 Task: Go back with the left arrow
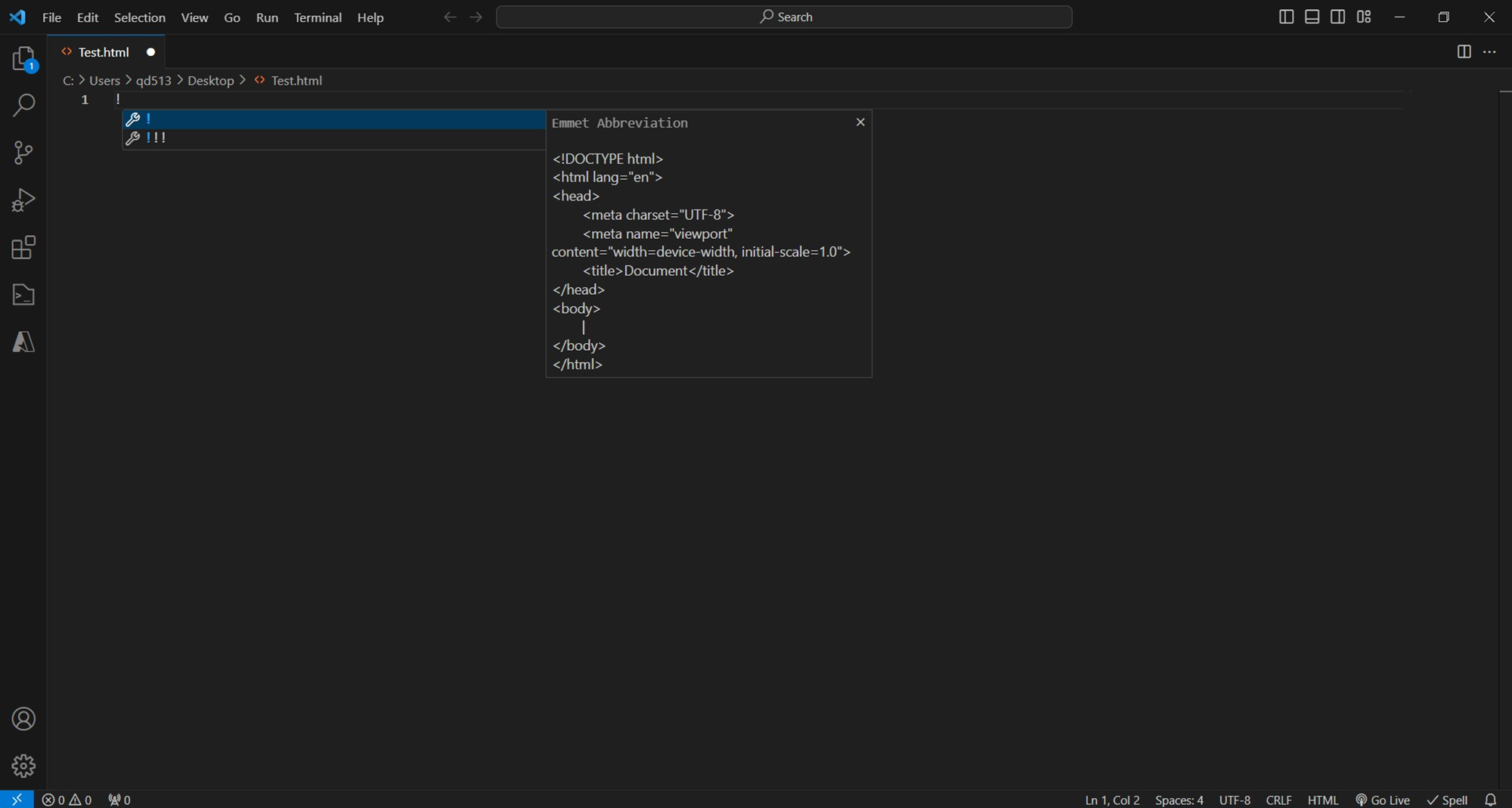450,17
